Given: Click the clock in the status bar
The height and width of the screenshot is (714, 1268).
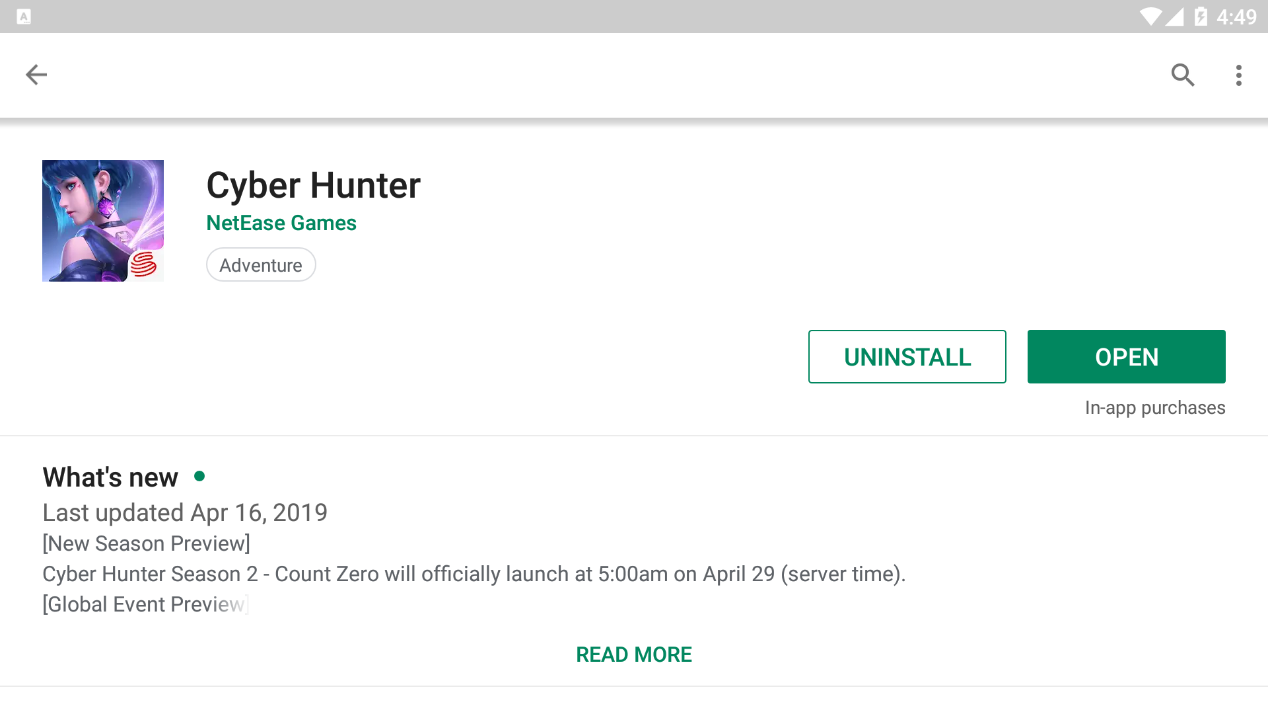Looking at the screenshot, I should coord(1236,16).
